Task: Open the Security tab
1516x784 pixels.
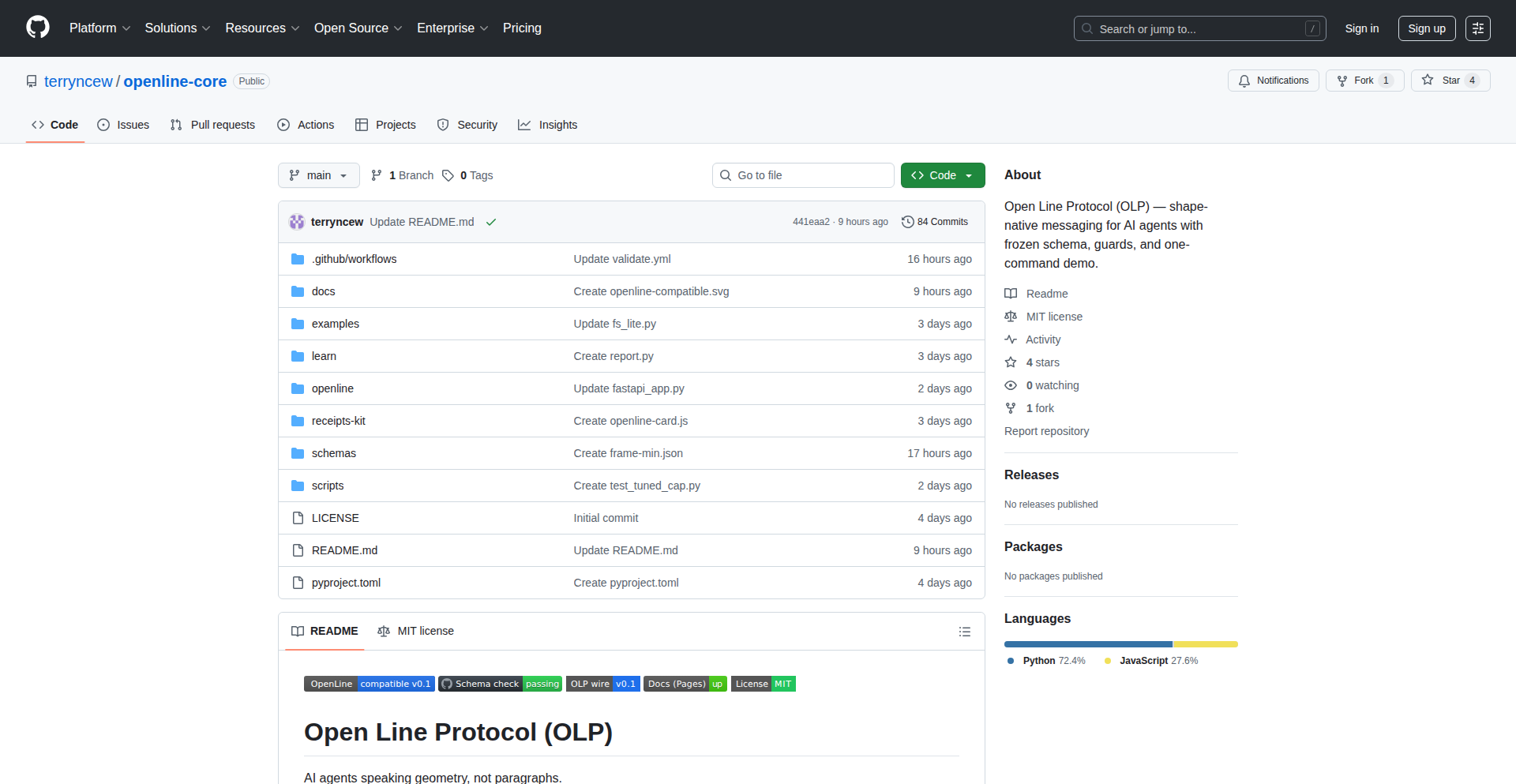Action: click(x=467, y=125)
